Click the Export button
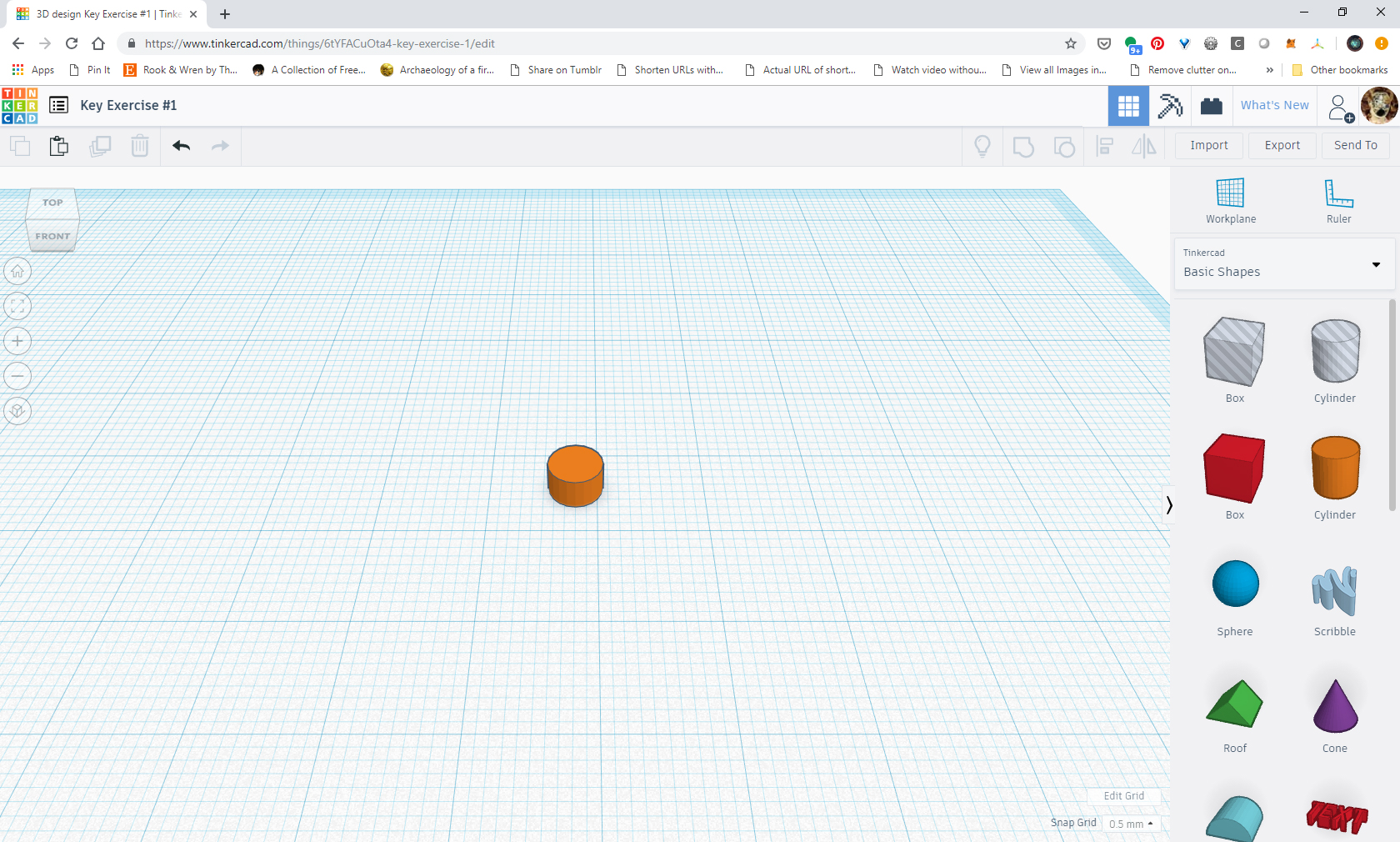Viewport: 1400px width, 842px height. (x=1282, y=145)
